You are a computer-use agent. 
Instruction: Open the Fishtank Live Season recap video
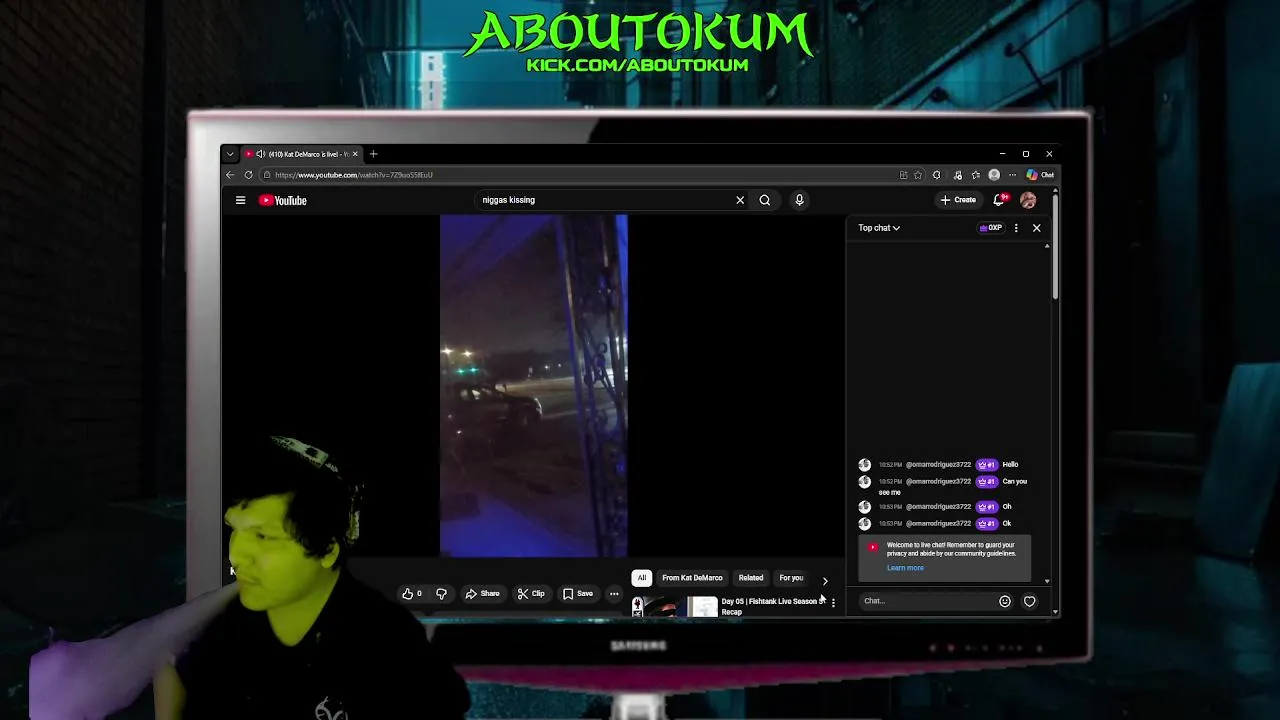772,606
